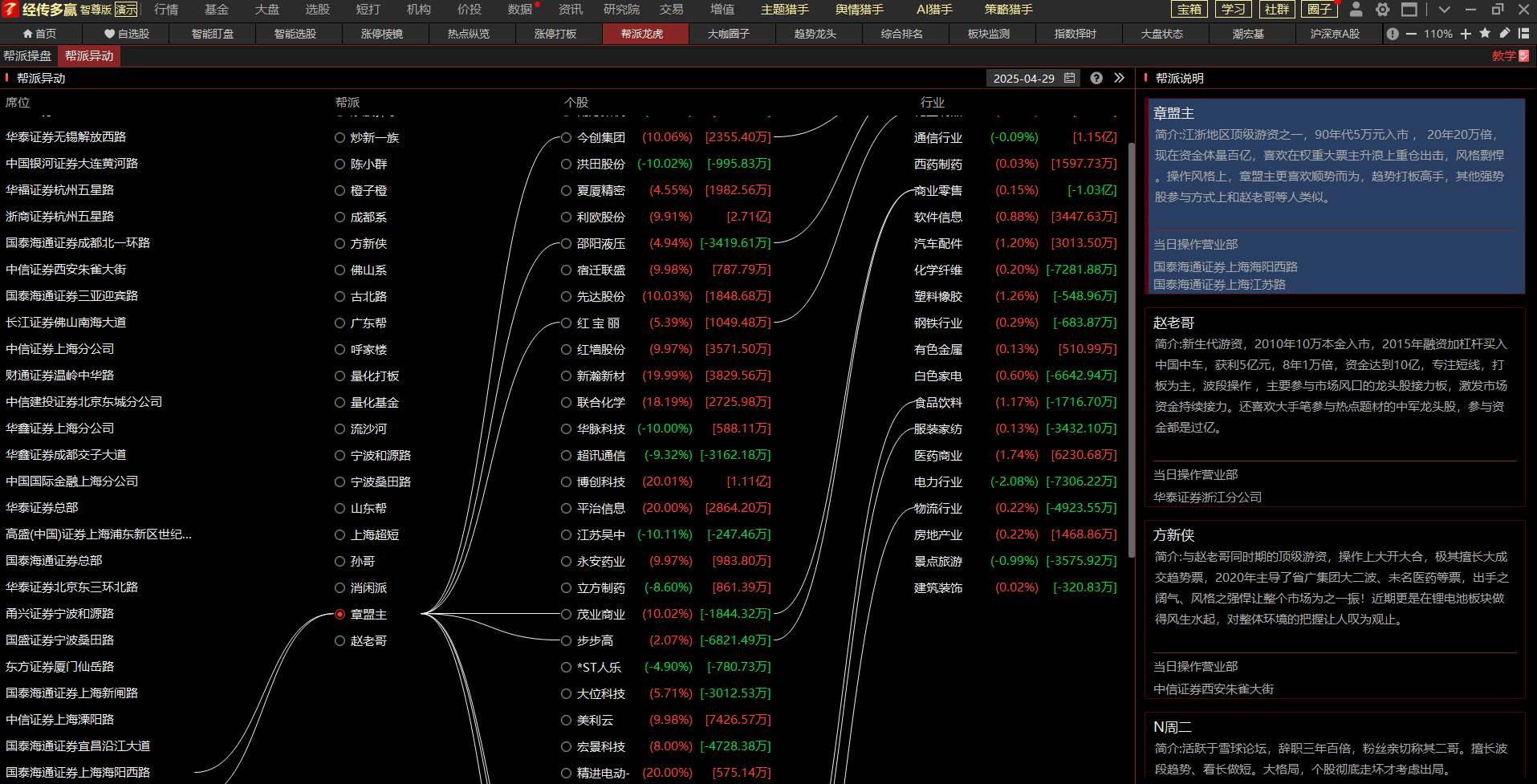Click the star favorites icon
This screenshot has height=784, width=1537.
pyautogui.click(x=1485, y=34)
